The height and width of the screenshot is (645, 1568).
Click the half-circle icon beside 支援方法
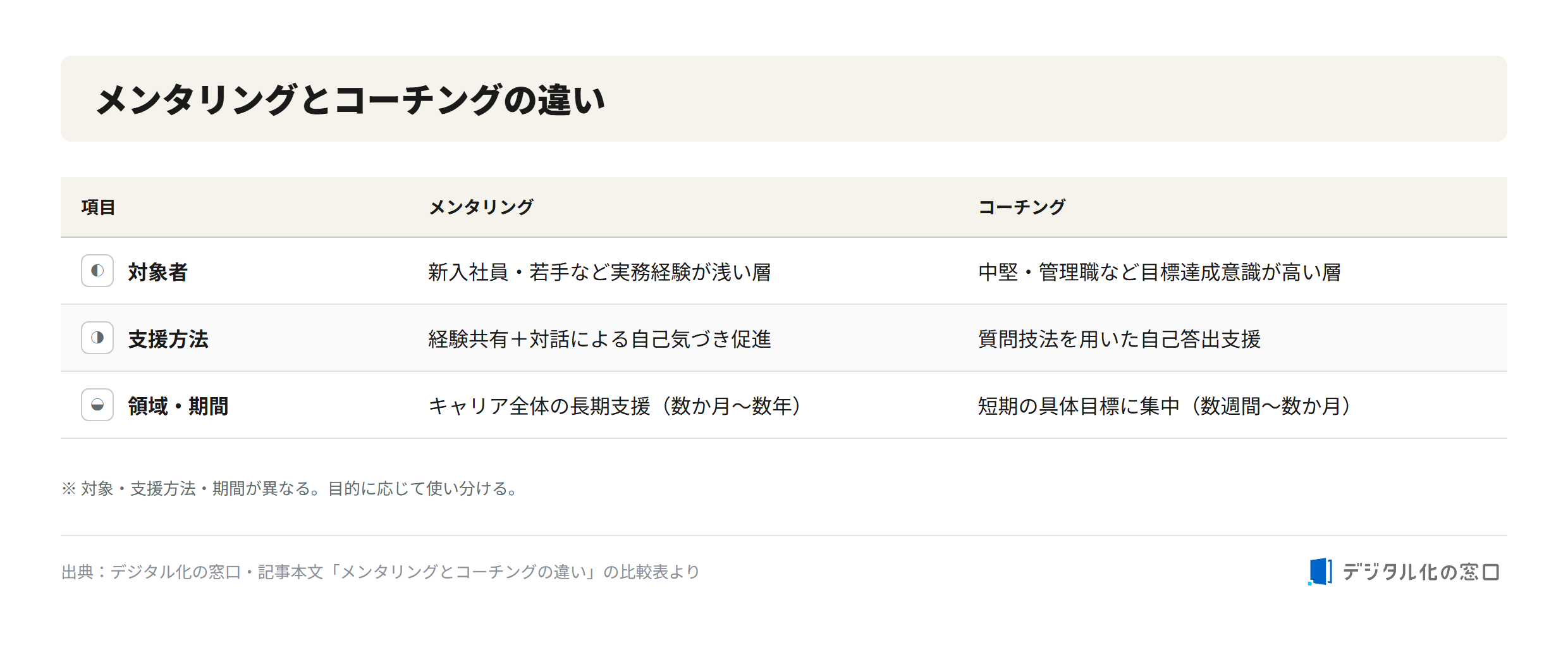(x=97, y=338)
